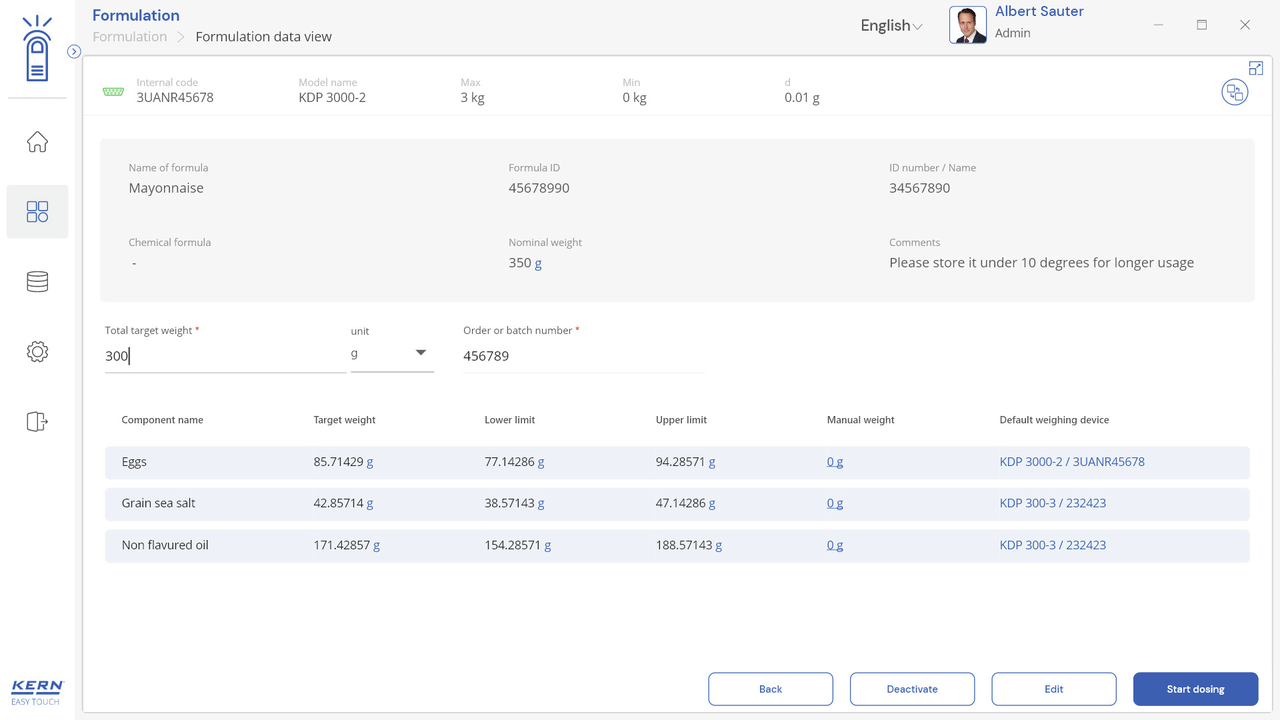Click Formulation breadcrumb link
Screen dimensions: 1280x720
[x=130, y=37]
